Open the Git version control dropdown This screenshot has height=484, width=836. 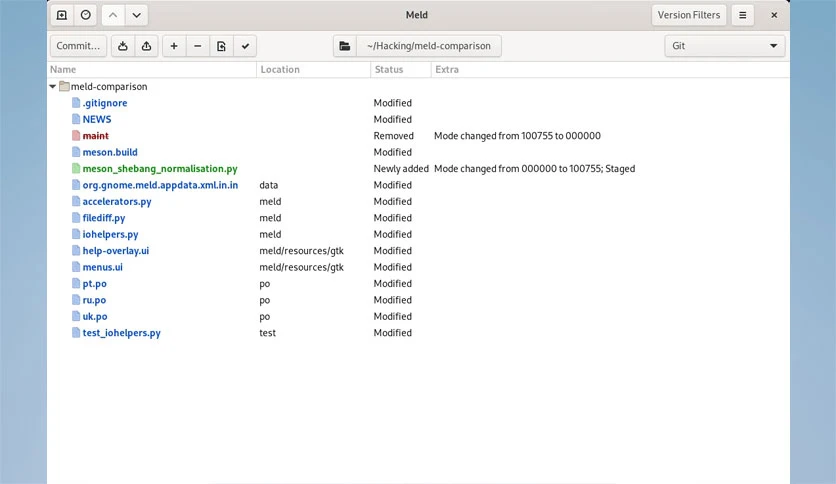pyautogui.click(x=725, y=46)
